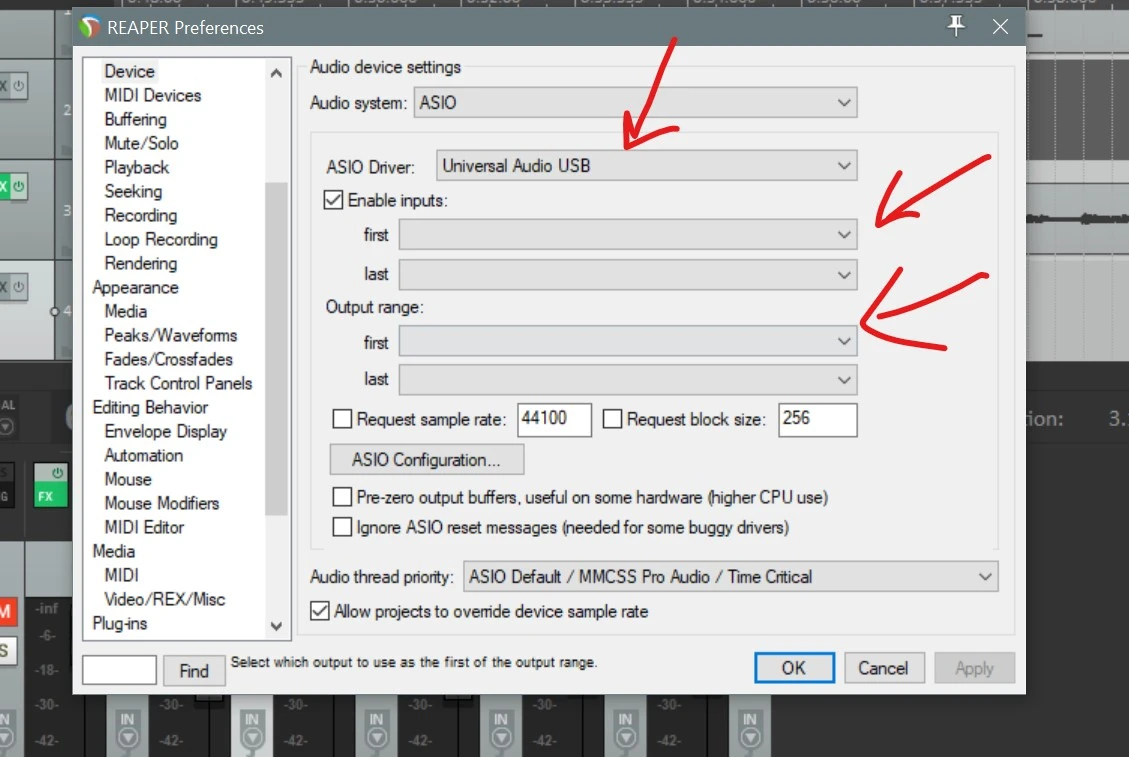This screenshot has height=757, width=1129.
Task: Open the Audio system dropdown
Action: coord(635,102)
